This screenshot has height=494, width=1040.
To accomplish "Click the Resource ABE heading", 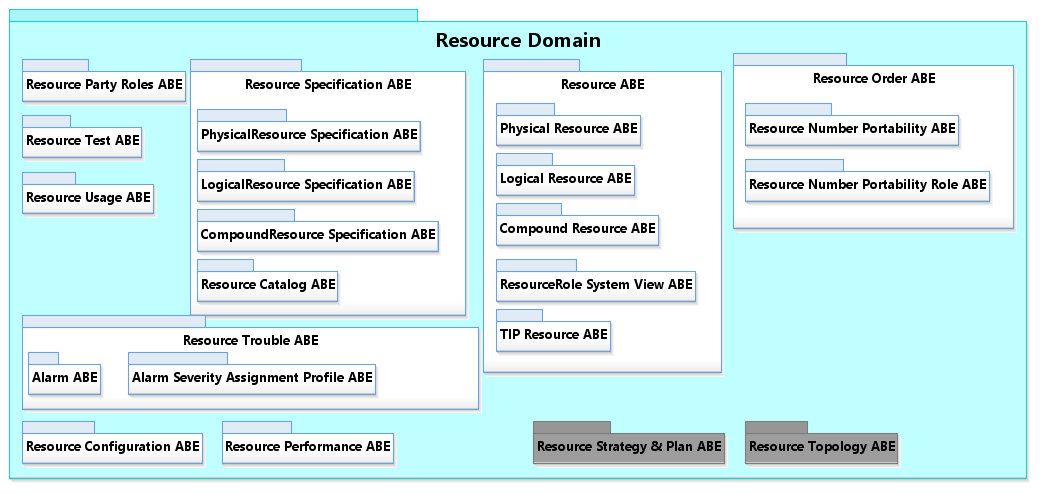I will coord(602,84).
